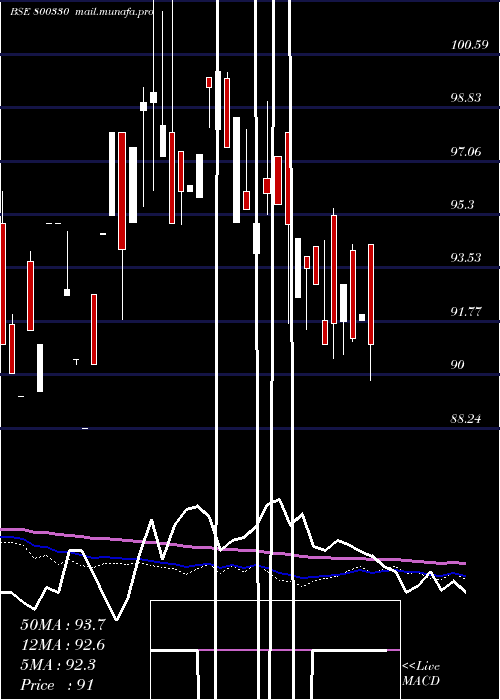Screen dimensions: 500x700
Task: Click the 95.3 price axis label
Action: pyautogui.click(x=462, y=205)
